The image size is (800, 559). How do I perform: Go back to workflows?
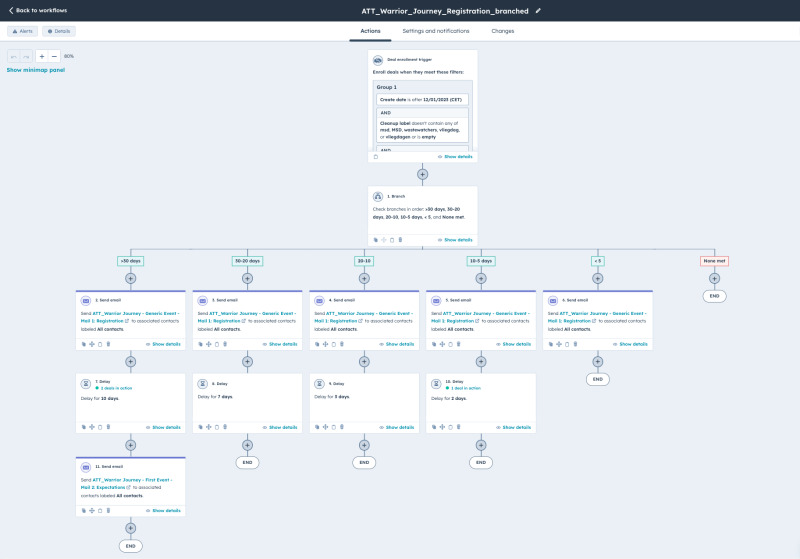[38, 10]
